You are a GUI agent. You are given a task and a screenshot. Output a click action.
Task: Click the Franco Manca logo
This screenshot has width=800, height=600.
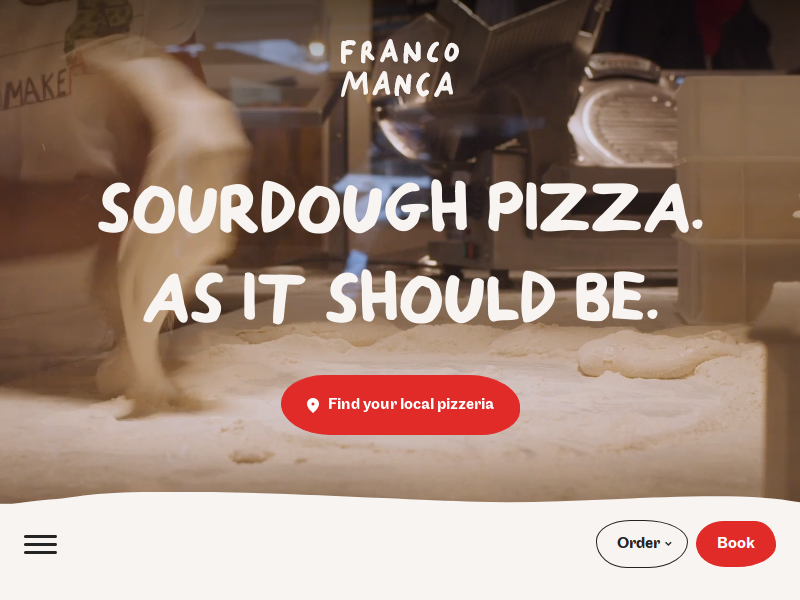point(400,68)
